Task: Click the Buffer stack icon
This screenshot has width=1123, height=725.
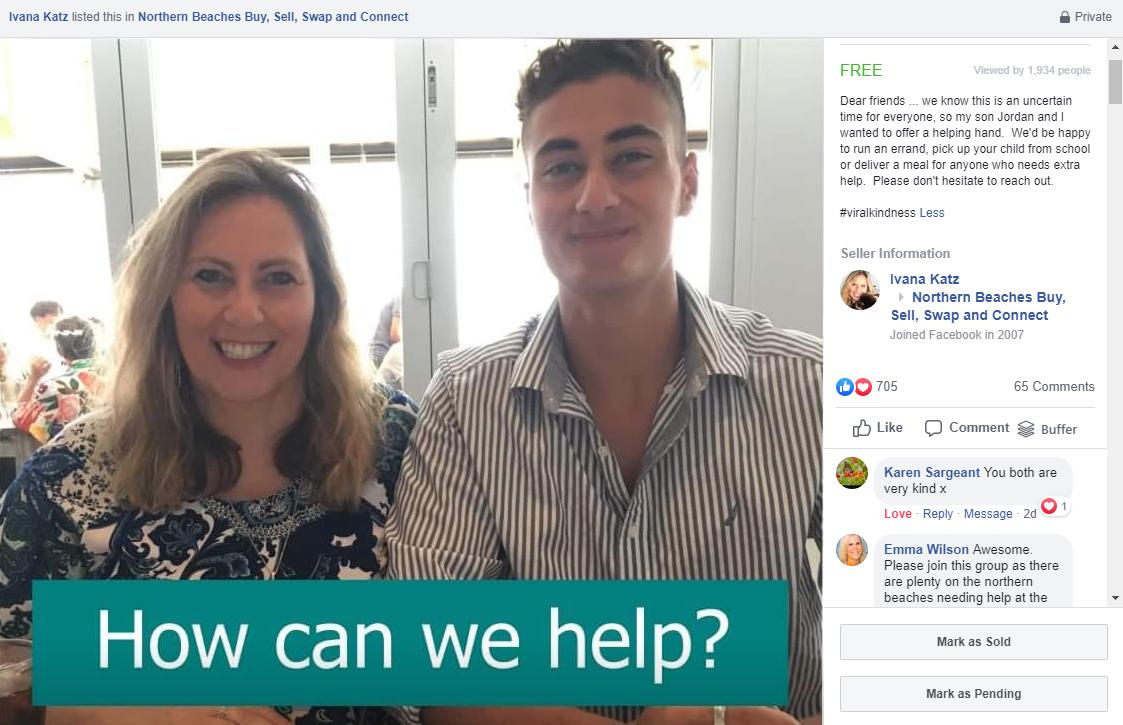Action: click(1026, 428)
